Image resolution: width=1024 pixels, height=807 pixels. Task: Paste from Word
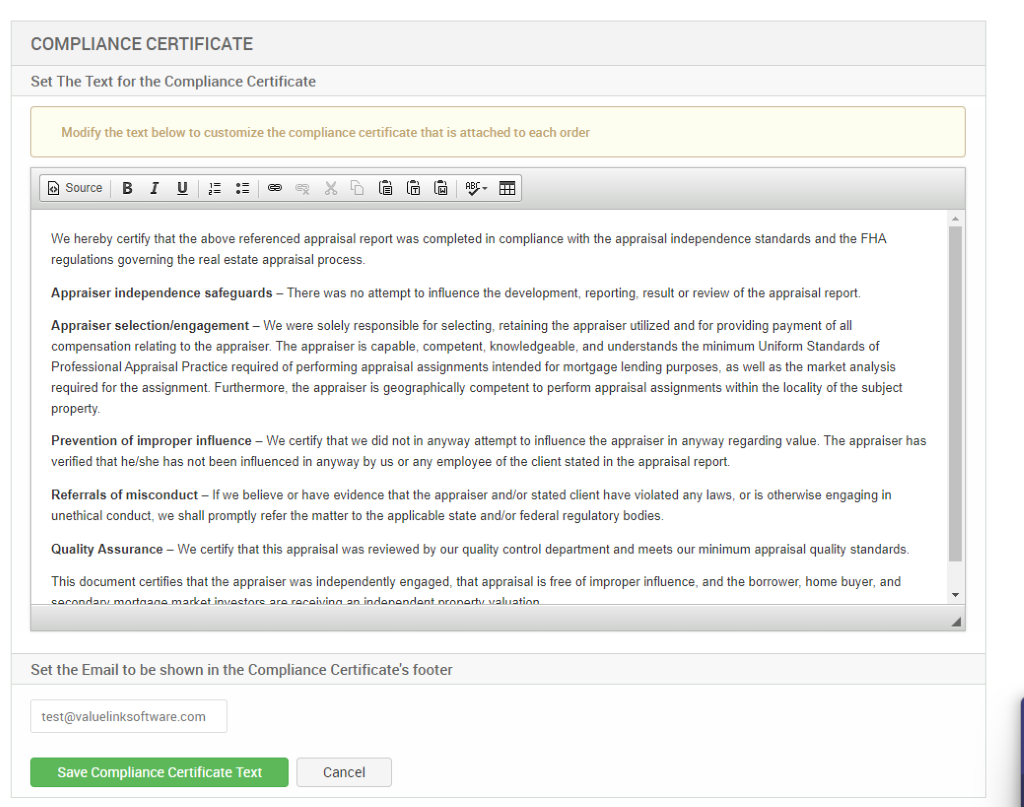pos(440,188)
